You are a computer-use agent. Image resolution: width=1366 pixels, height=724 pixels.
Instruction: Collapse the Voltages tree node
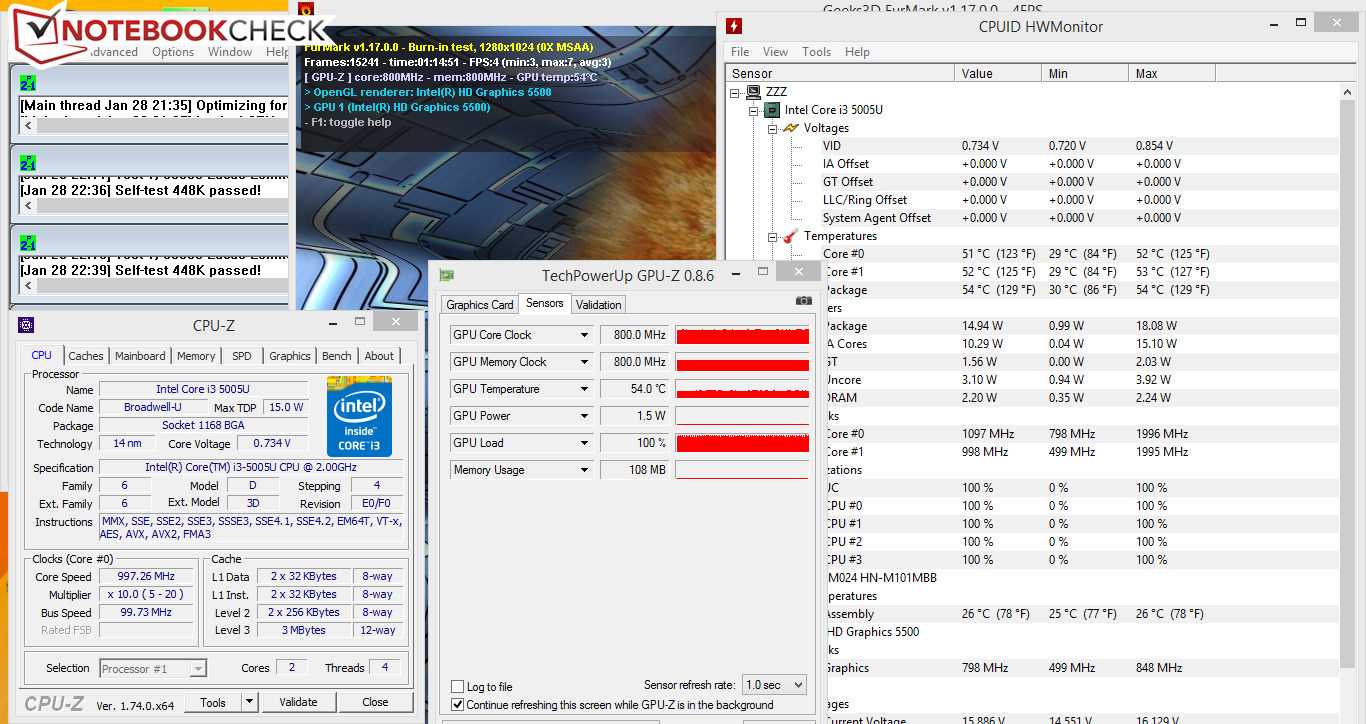pos(773,129)
